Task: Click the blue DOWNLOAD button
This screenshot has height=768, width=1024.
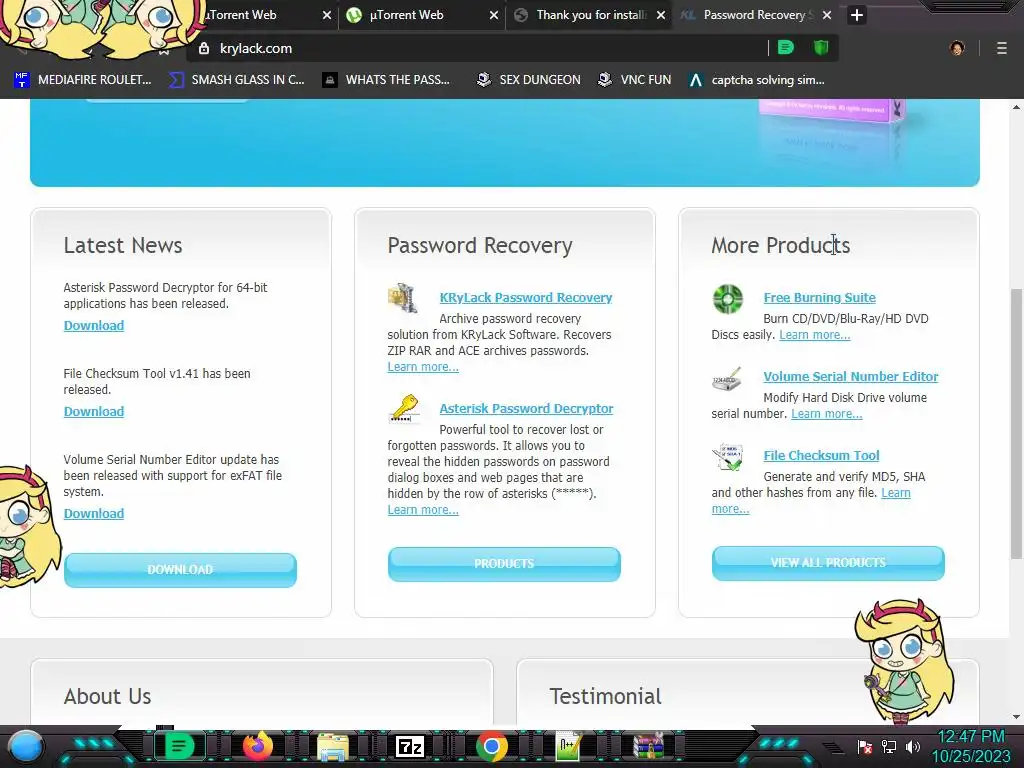Action: [x=180, y=569]
